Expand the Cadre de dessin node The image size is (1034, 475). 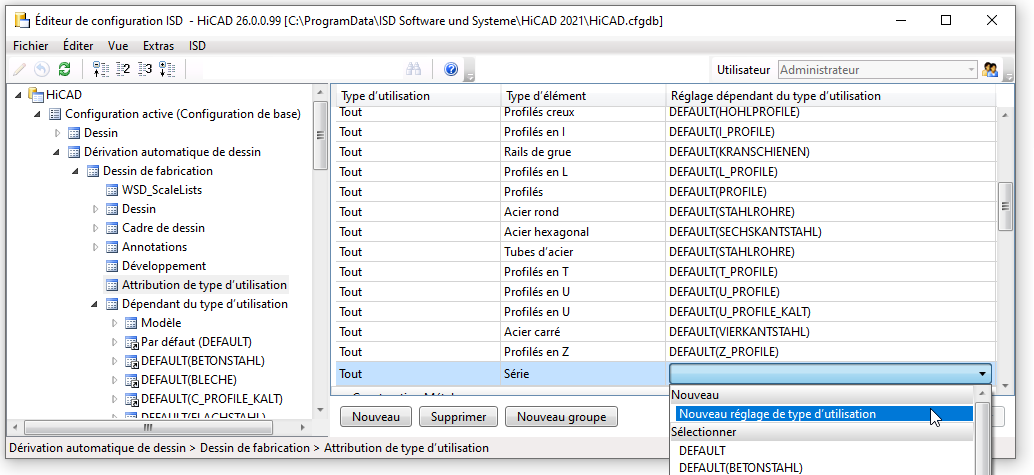tap(96, 228)
